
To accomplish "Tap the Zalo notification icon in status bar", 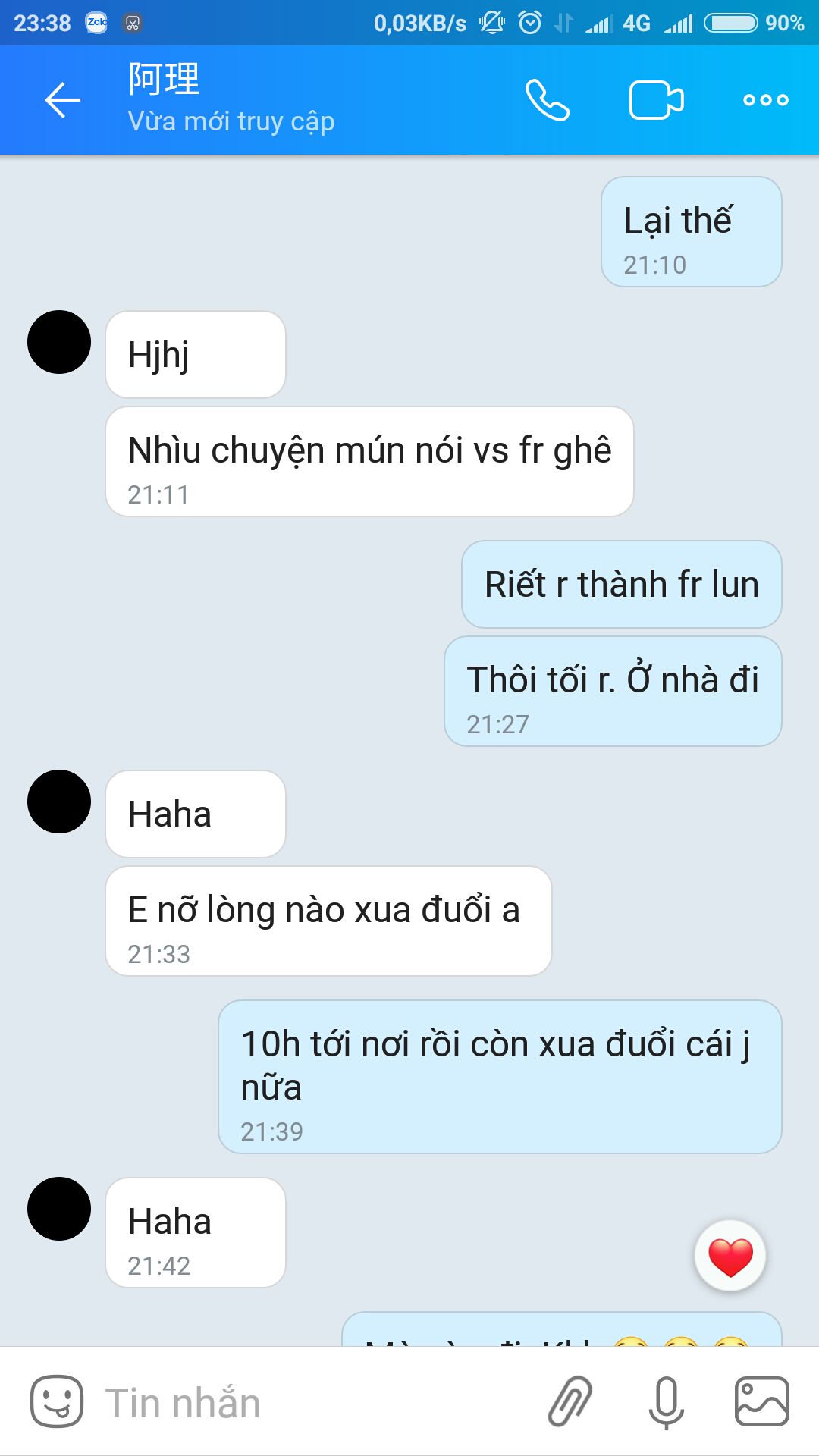I will pos(96,23).
